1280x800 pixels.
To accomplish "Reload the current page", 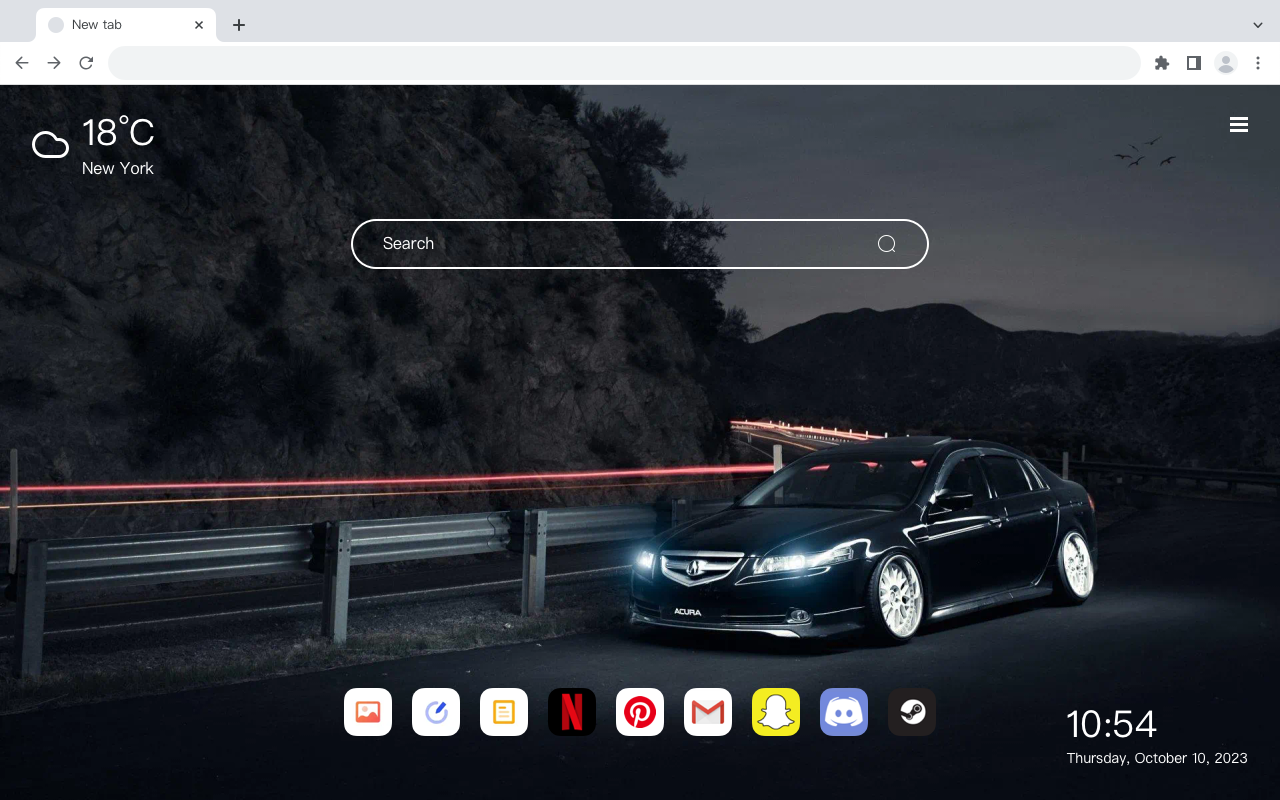I will click(86, 63).
